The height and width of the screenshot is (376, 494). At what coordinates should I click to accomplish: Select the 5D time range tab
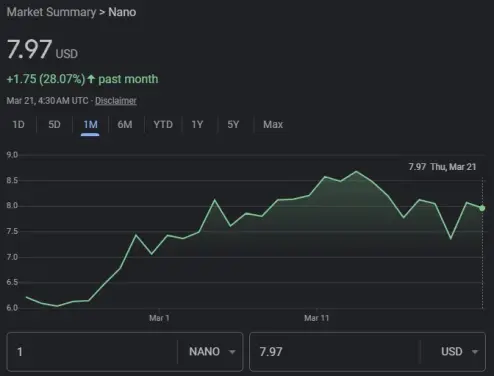pos(54,125)
